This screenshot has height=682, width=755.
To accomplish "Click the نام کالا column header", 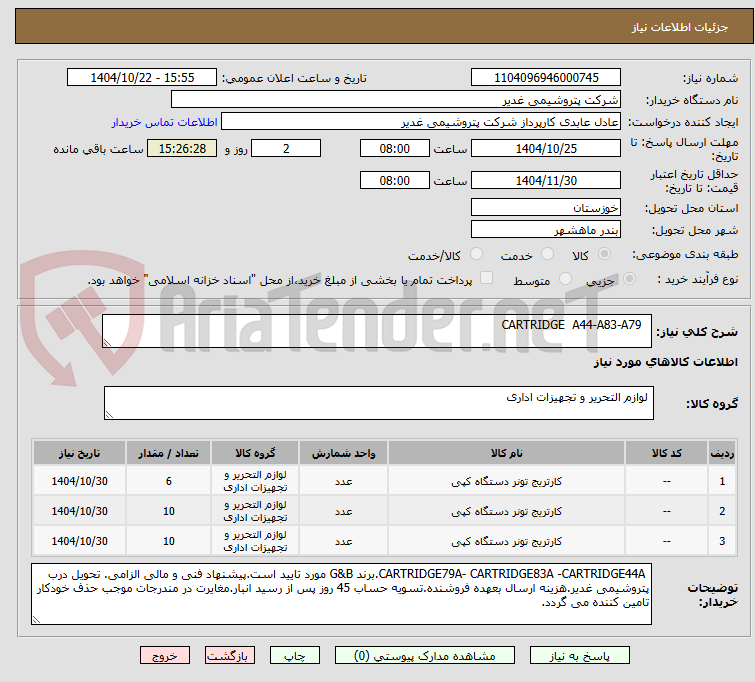I will pyautogui.click(x=507, y=453).
